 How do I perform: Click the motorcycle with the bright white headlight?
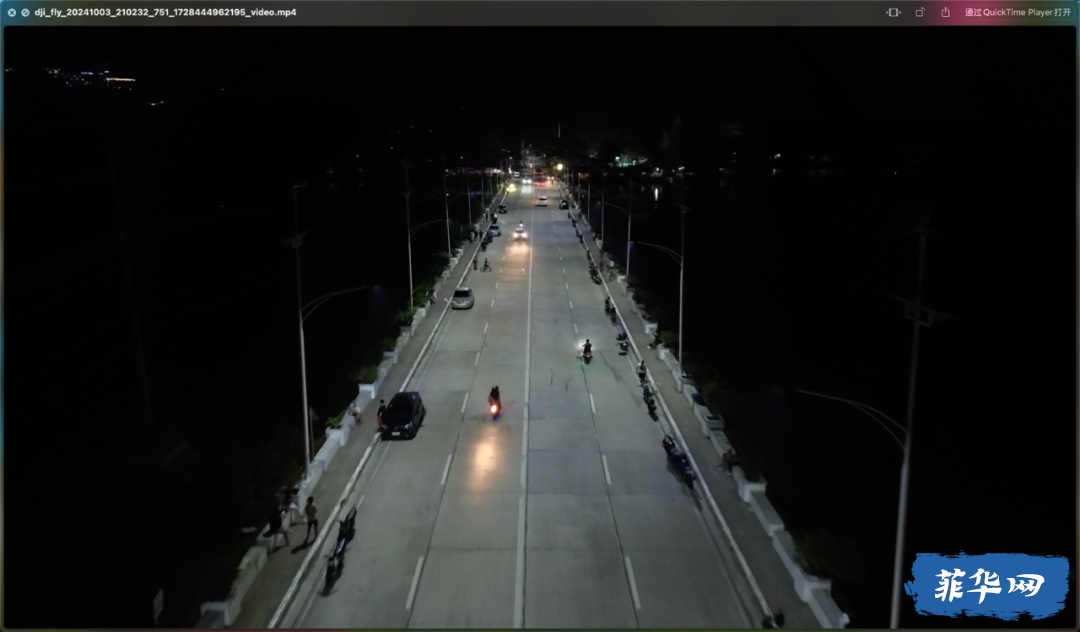(x=586, y=350)
